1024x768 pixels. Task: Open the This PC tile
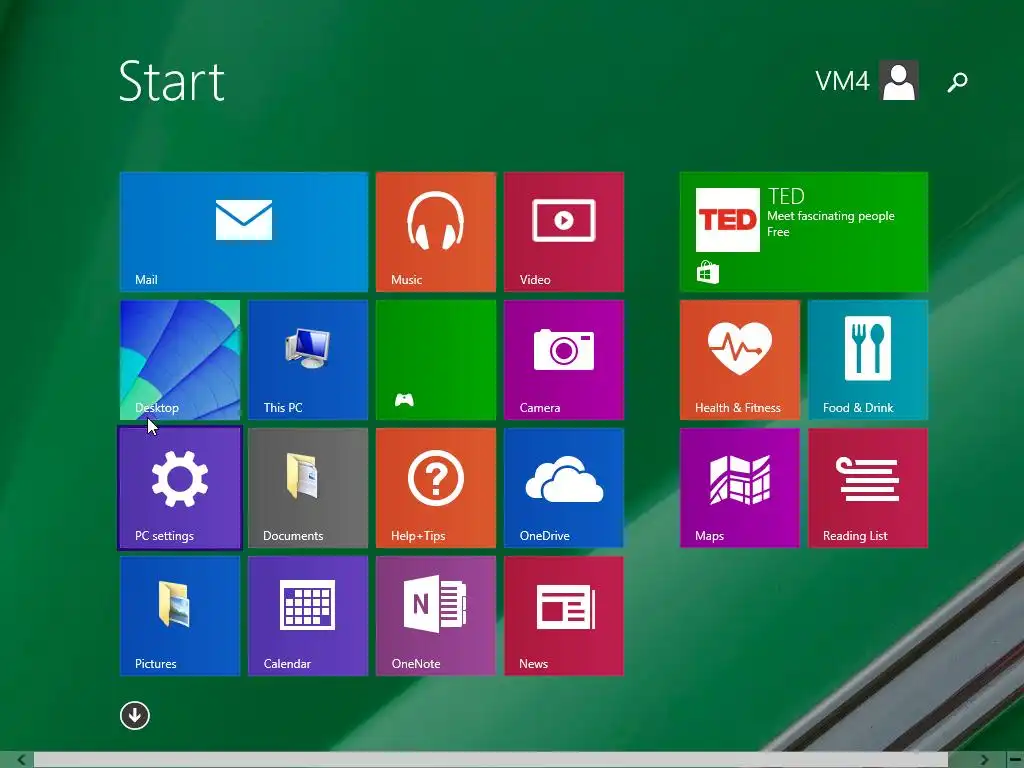(x=308, y=360)
